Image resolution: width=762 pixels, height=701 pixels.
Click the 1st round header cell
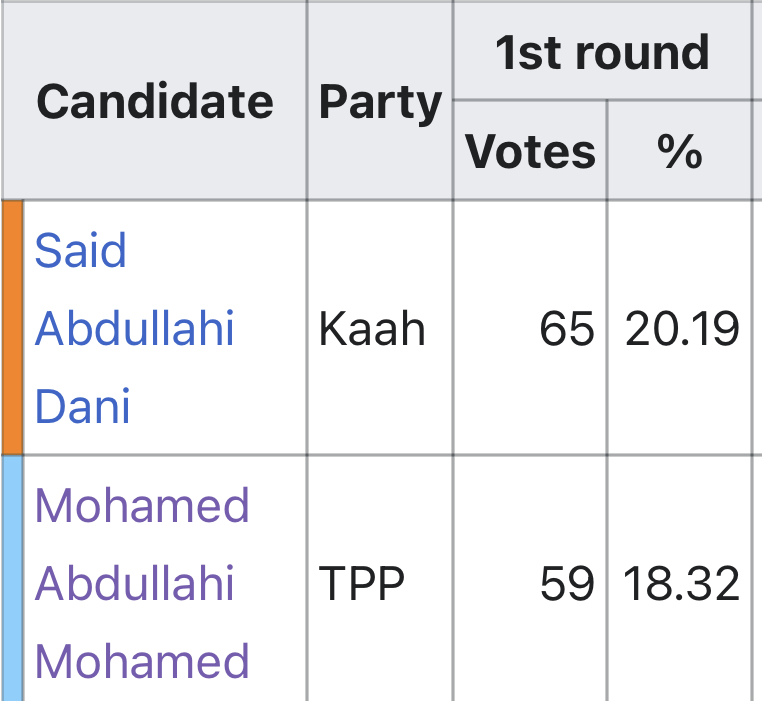point(602,52)
